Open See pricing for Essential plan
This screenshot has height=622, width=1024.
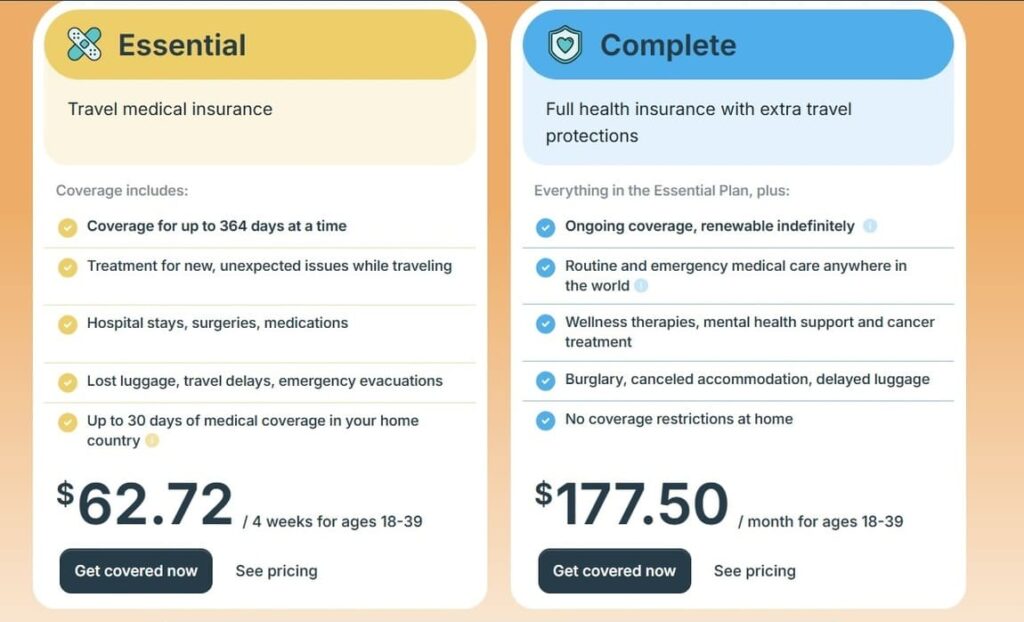tap(276, 571)
